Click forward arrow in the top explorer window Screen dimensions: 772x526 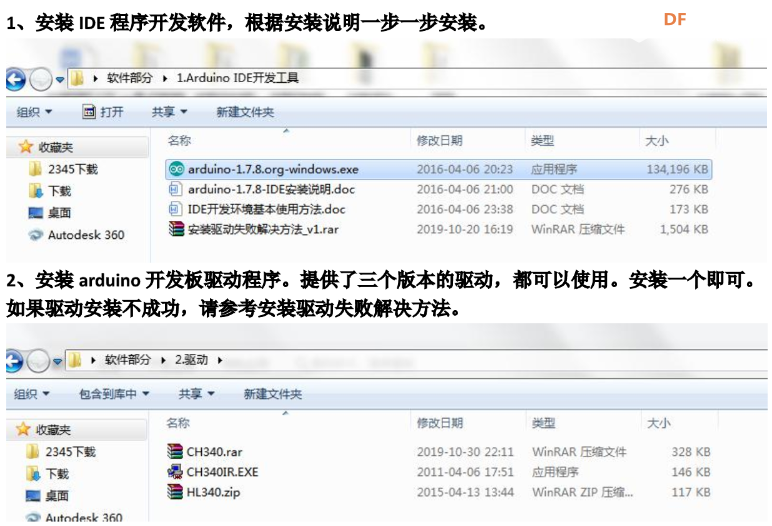pos(40,79)
